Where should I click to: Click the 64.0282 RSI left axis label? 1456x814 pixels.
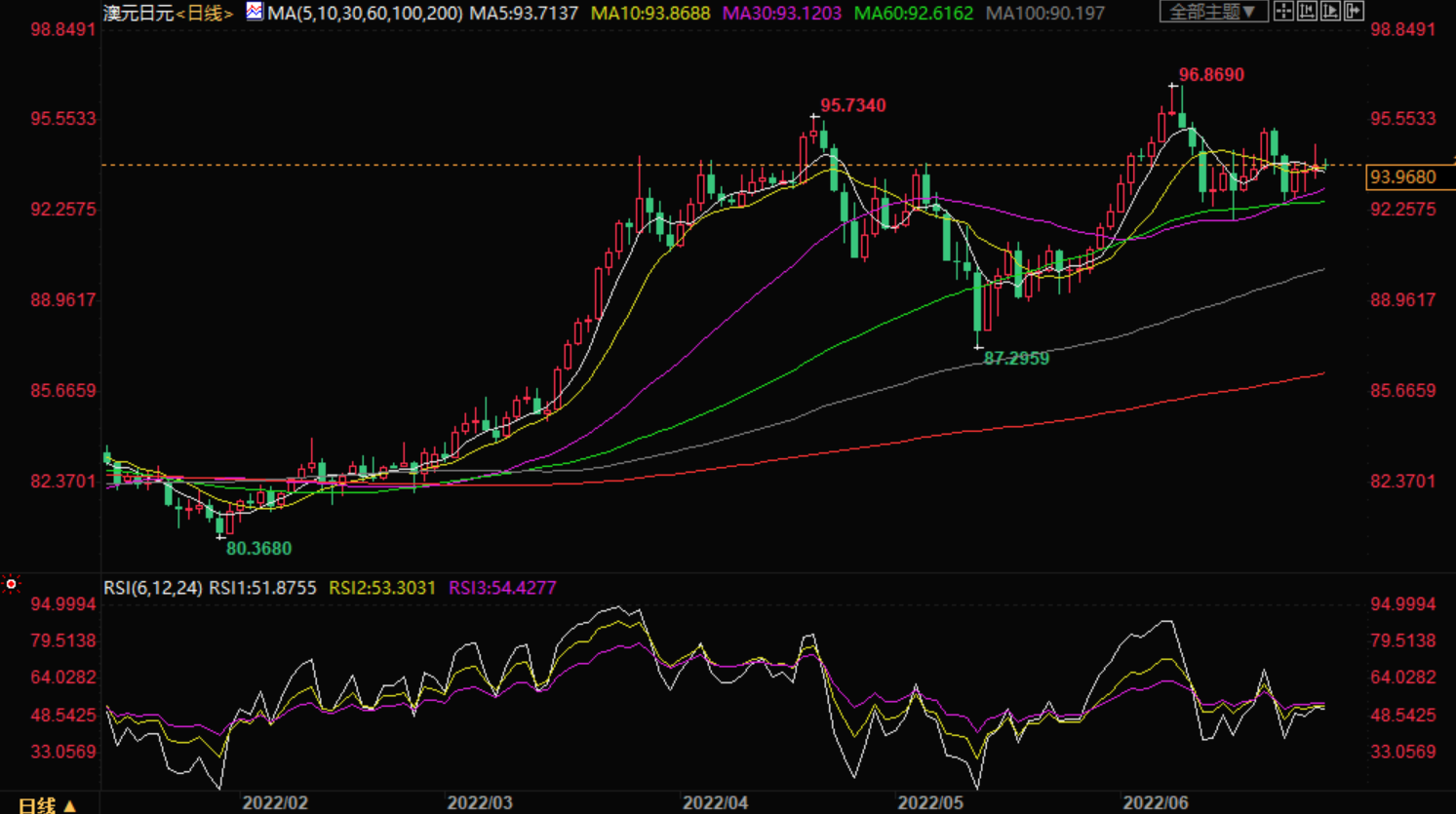click(x=63, y=678)
